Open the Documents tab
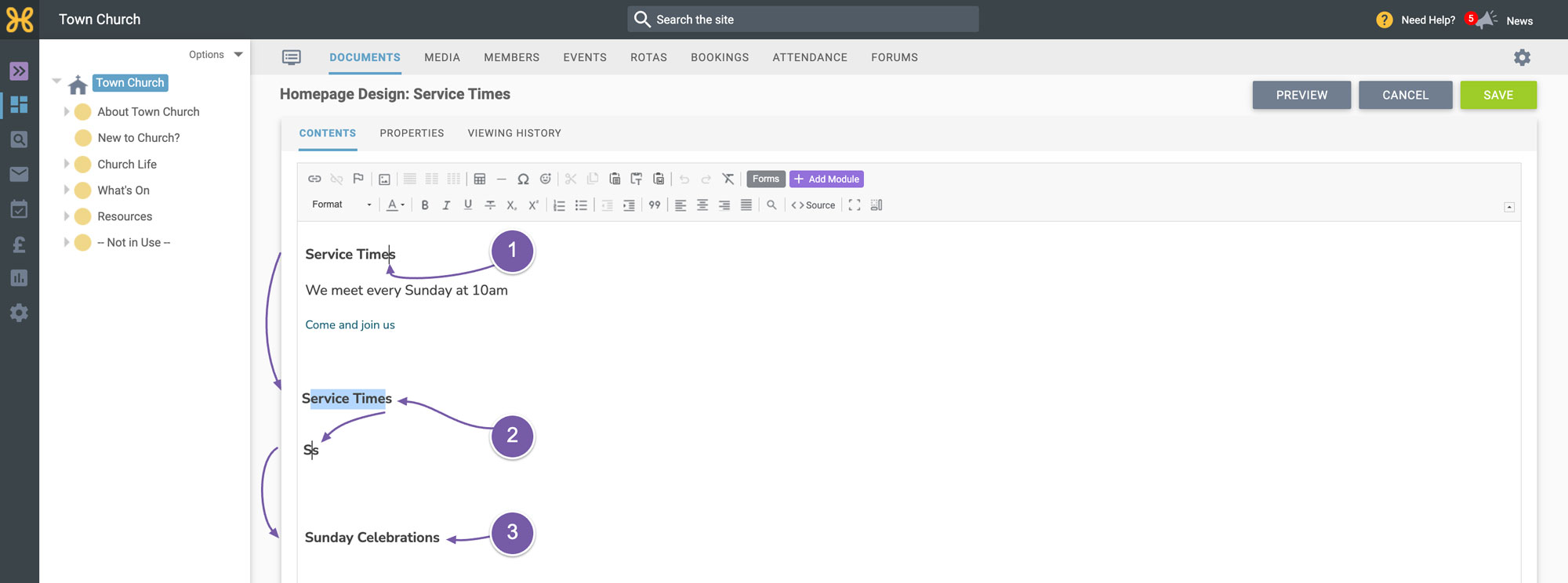Screen dimensions: 1568x583 365,58
